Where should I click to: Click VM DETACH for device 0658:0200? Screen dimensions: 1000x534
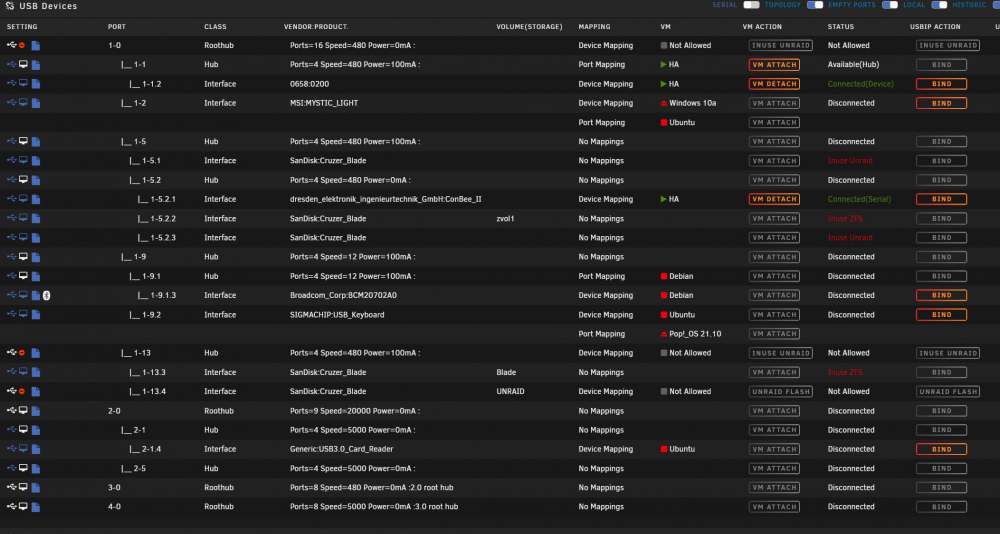point(774,84)
